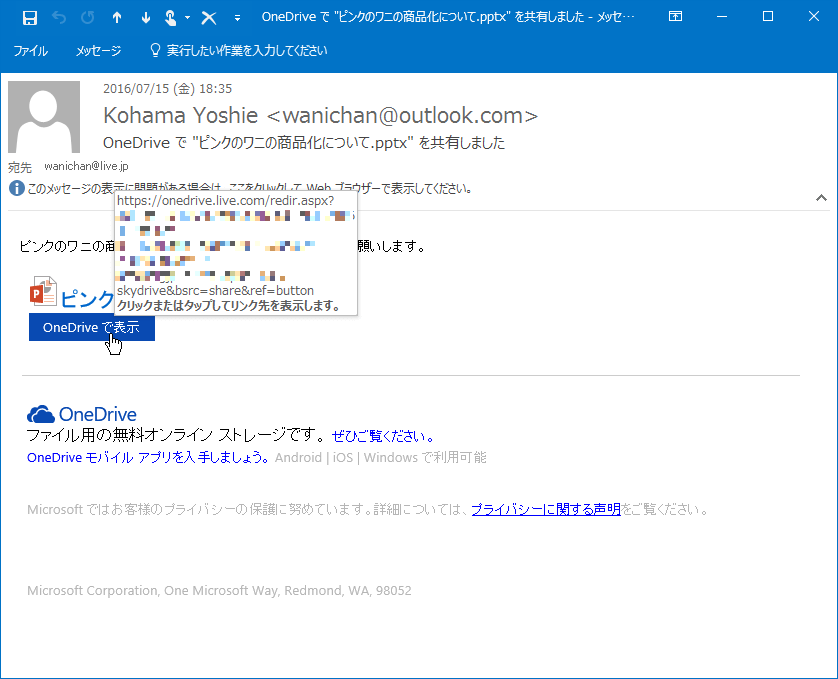Open the プライバシーに関する声明 link
This screenshot has width=838, height=679.
pos(546,510)
